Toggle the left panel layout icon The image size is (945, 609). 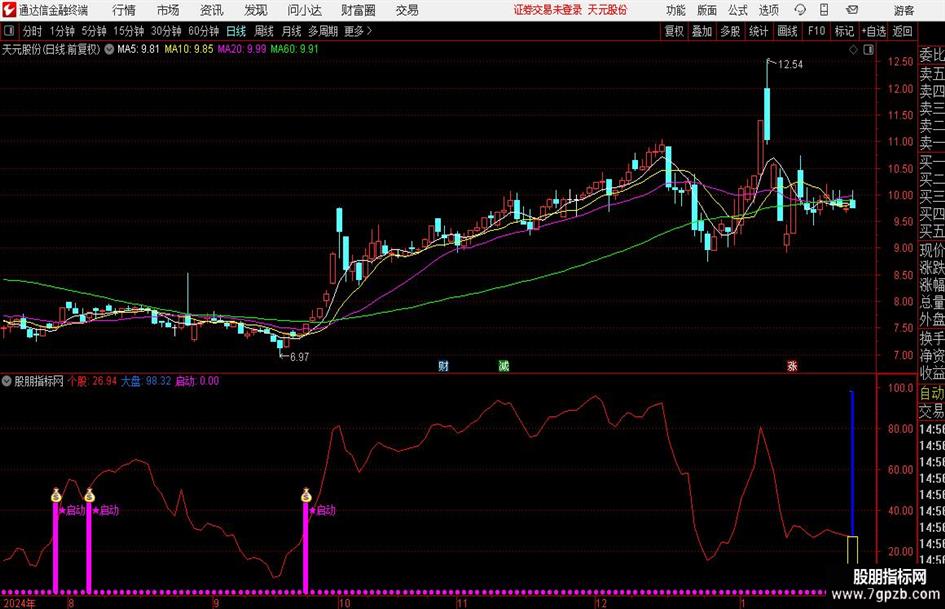tap(9, 31)
